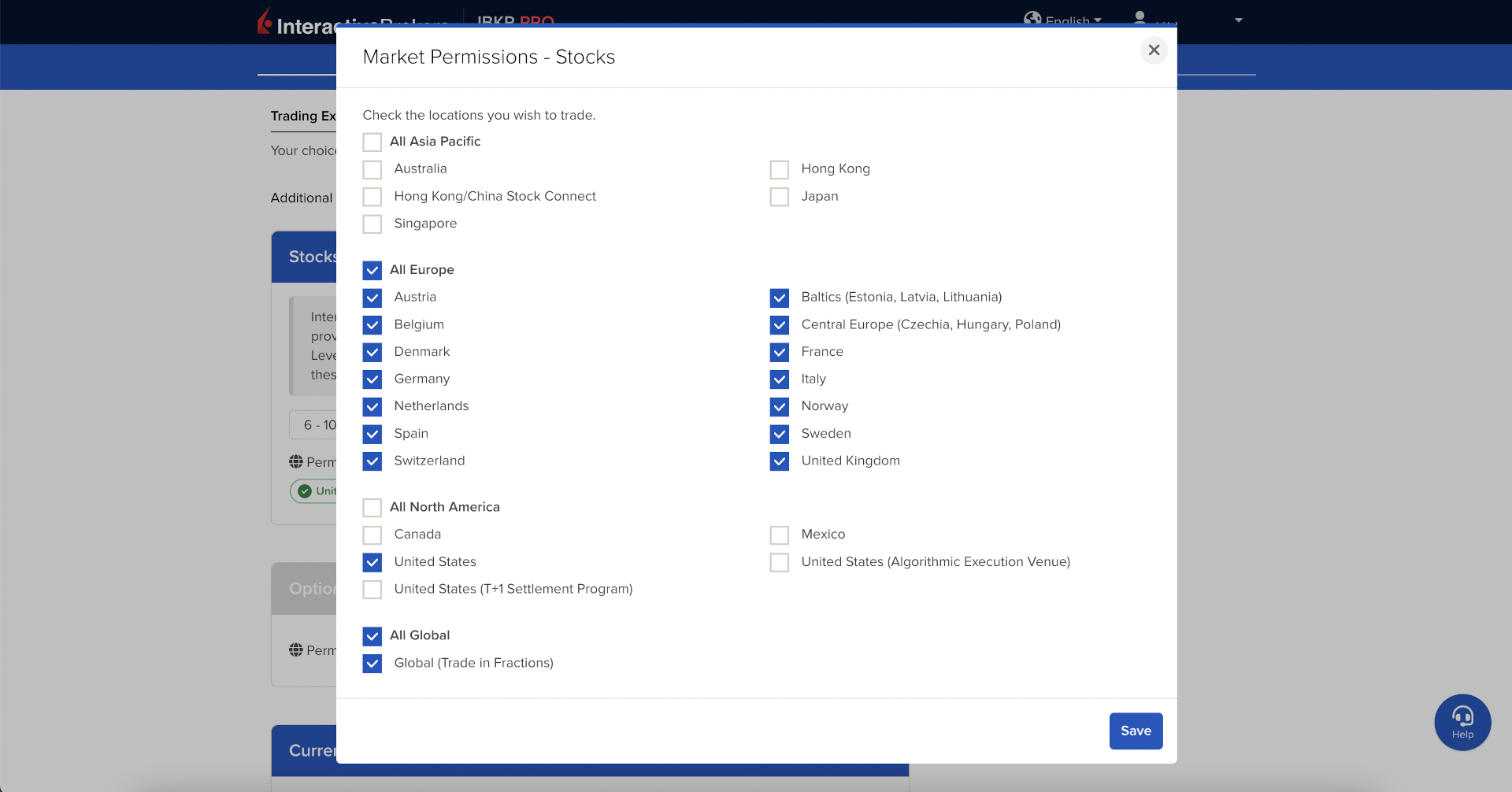Viewport: 1512px width, 792px height.
Task: Open the account dropdown arrow
Action: pyautogui.click(x=1239, y=20)
